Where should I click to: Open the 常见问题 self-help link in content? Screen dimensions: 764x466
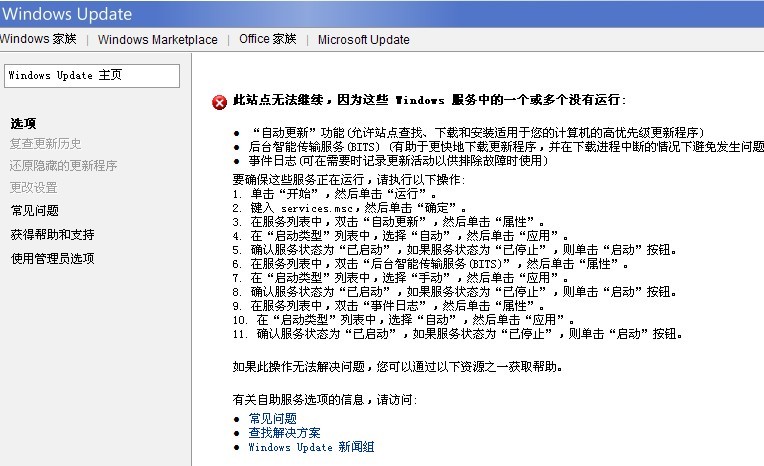[x=272, y=418]
